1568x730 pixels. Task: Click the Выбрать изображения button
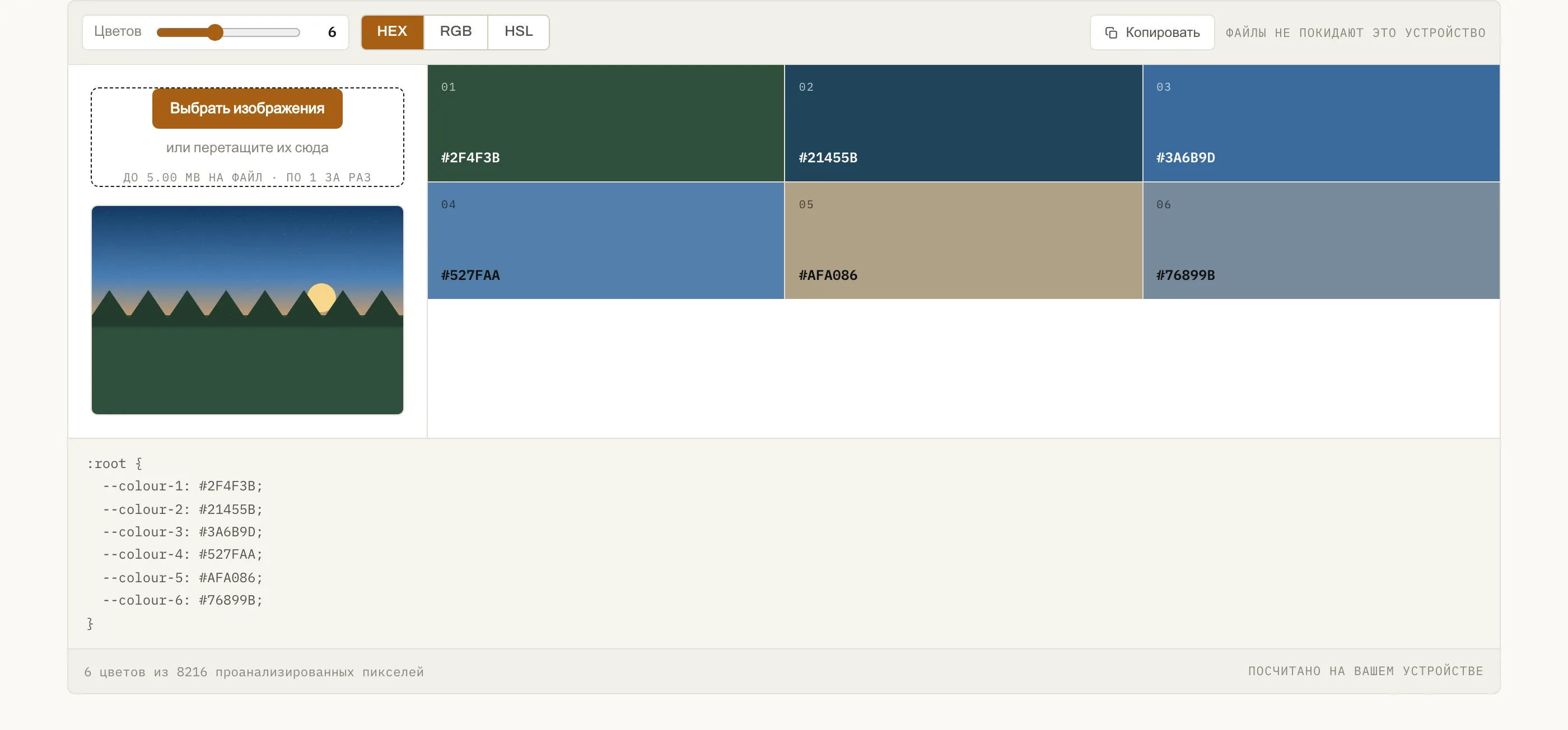pyautogui.click(x=247, y=108)
